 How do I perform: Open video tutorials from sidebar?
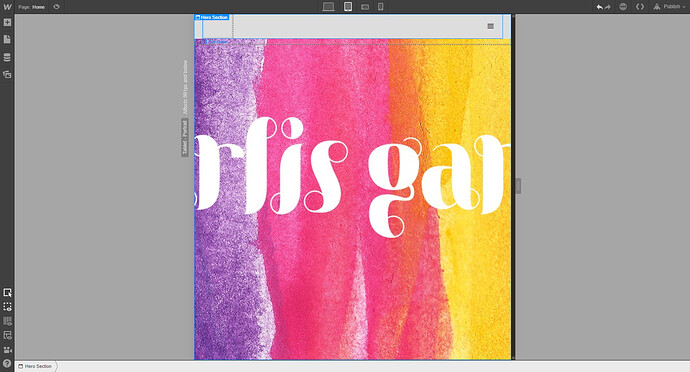click(x=7, y=350)
